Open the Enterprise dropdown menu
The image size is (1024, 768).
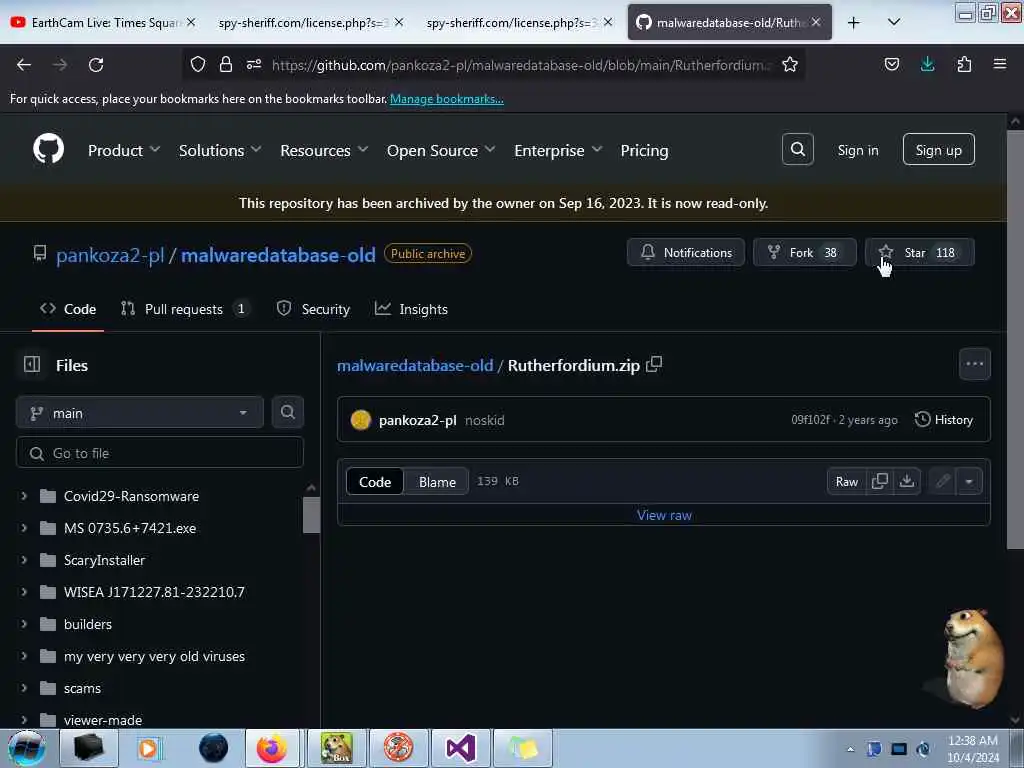click(x=558, y=150)
